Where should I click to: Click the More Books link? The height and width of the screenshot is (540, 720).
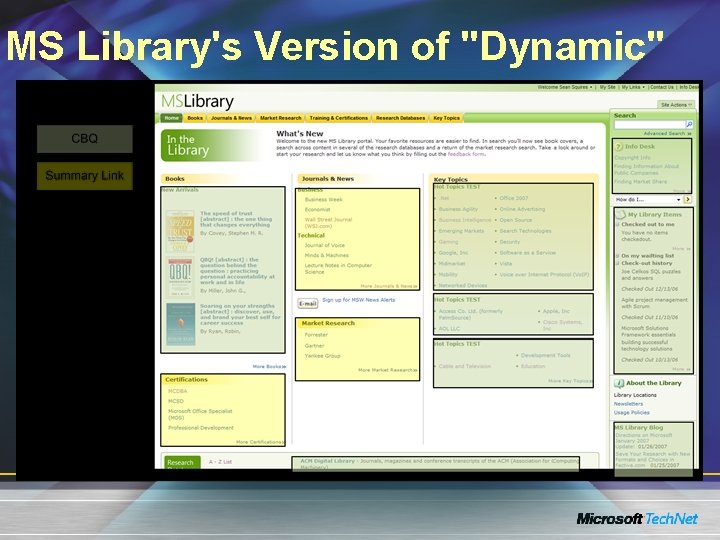(x=269, y=366)
